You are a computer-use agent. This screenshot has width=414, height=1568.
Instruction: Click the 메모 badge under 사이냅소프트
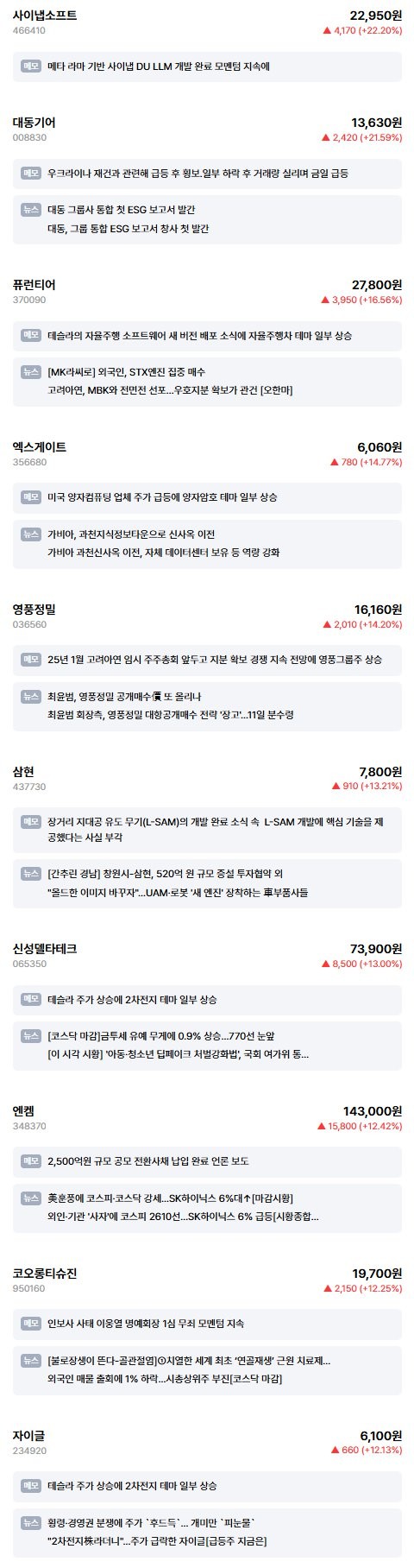(31, 66)
